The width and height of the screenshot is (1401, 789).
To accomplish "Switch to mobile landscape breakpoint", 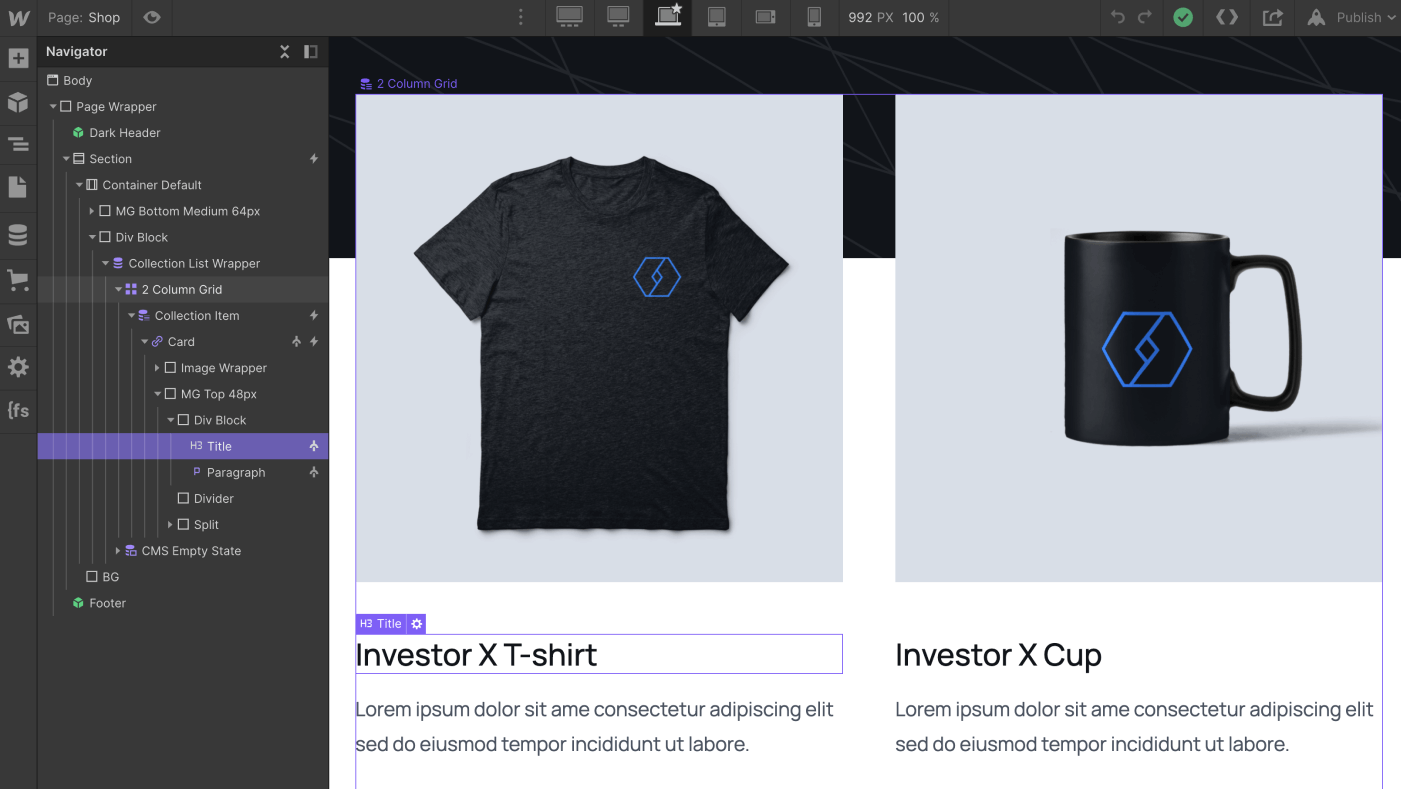I will [765, 17].
